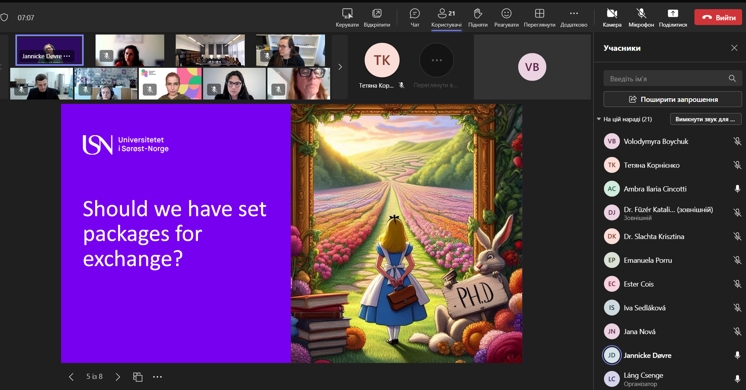Click Iva Sedláková's muted mic icon
The image size is (746, 390).
(x=737, y=308)
